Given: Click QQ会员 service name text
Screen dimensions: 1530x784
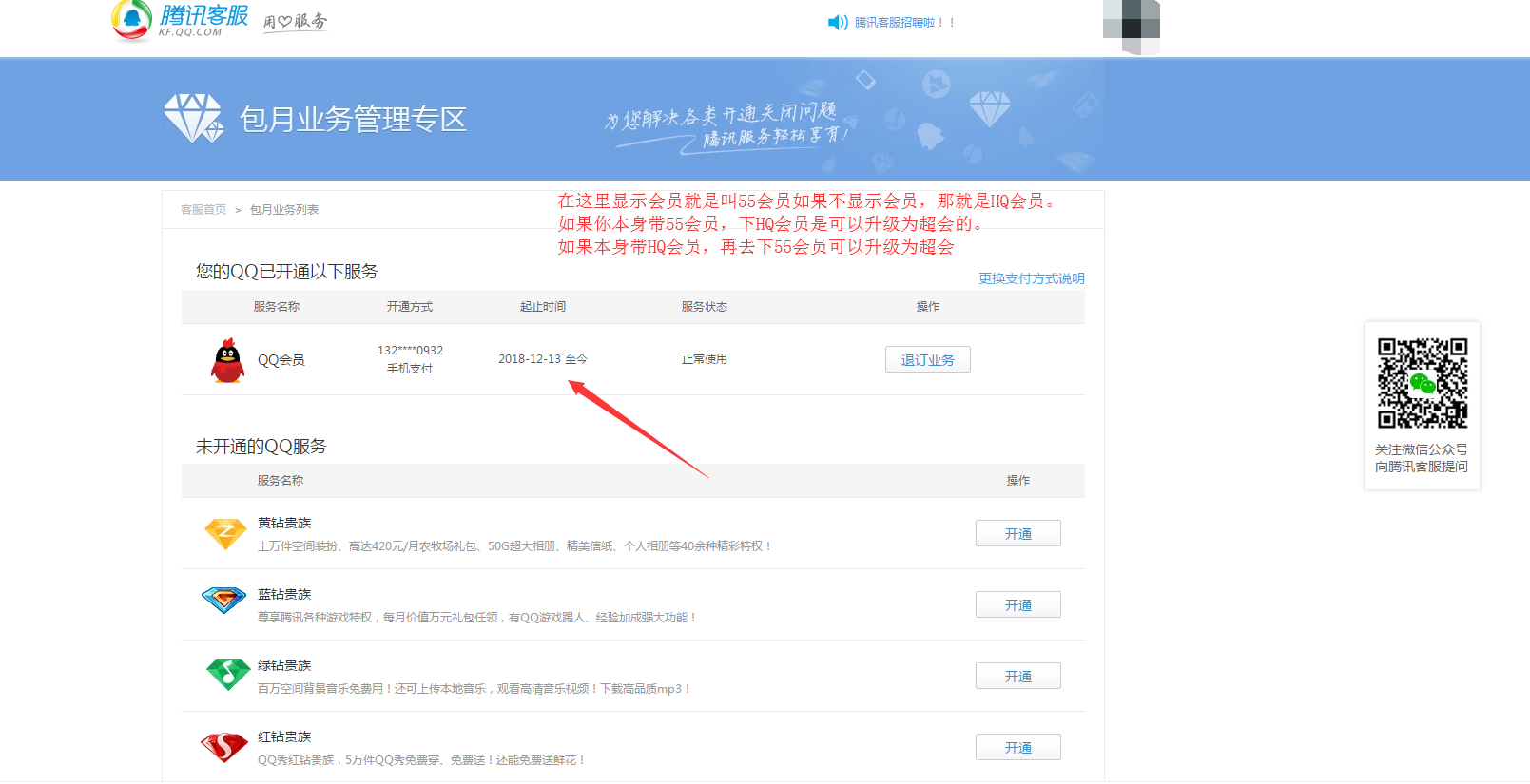Looking at the screenshot, I should [281, 360].
